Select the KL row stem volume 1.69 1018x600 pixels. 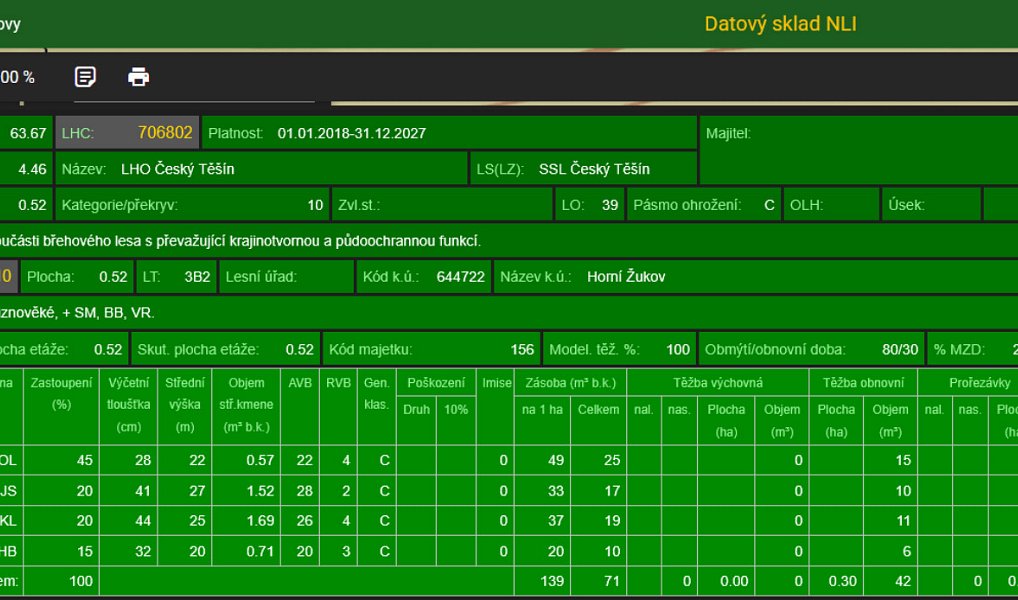coord(260,521)
